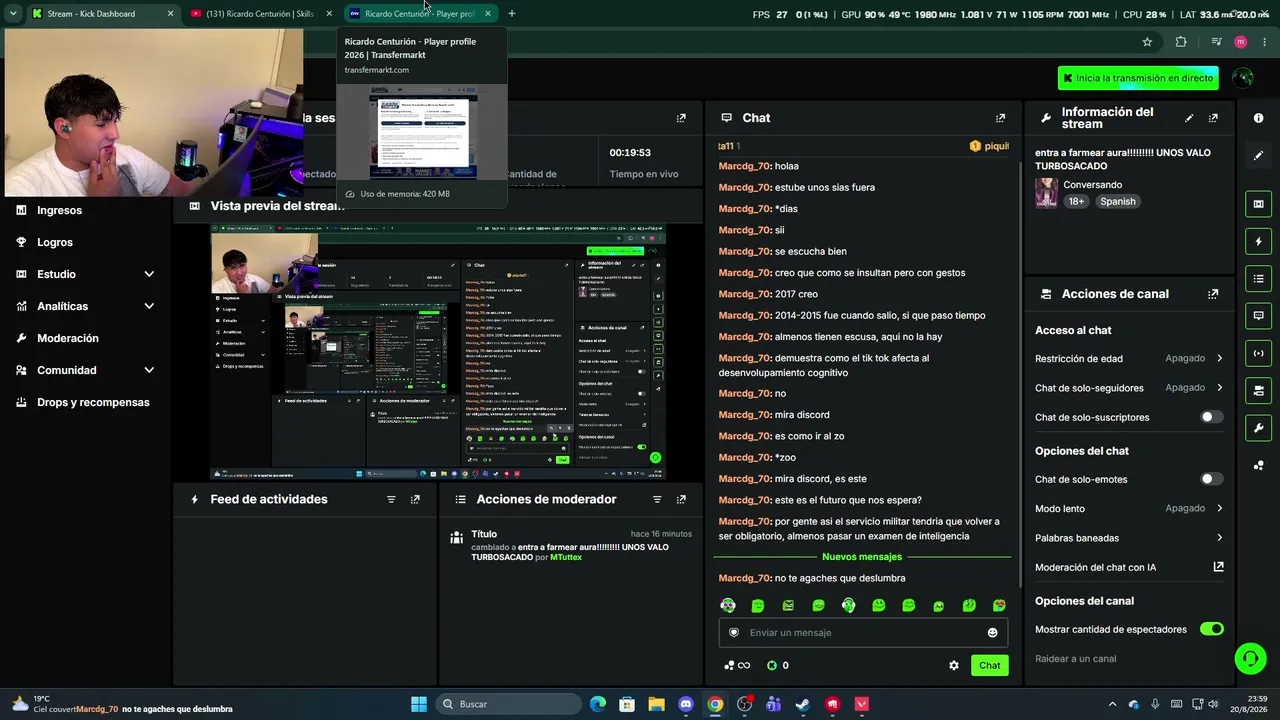Open a new browser tab
Screen dimensions: 1280x720
point(512,14)
